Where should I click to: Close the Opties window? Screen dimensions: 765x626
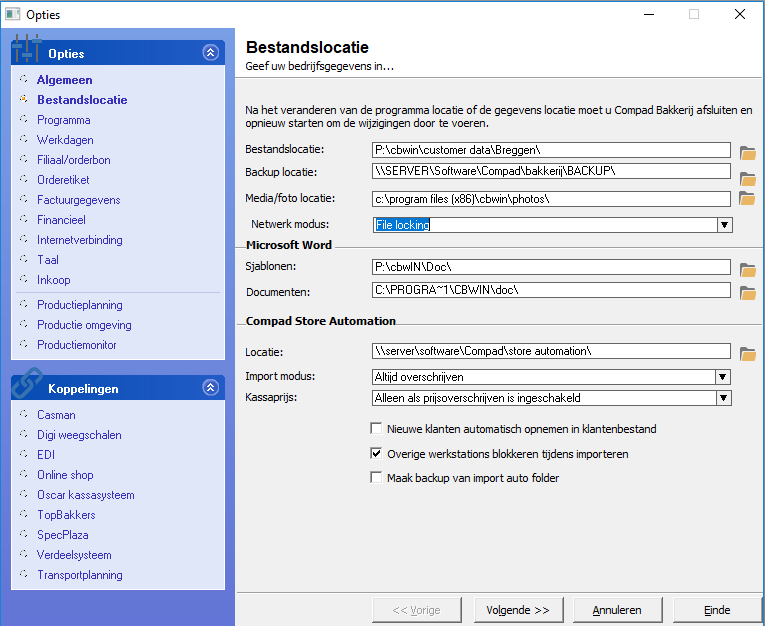[x=740, y=14]
